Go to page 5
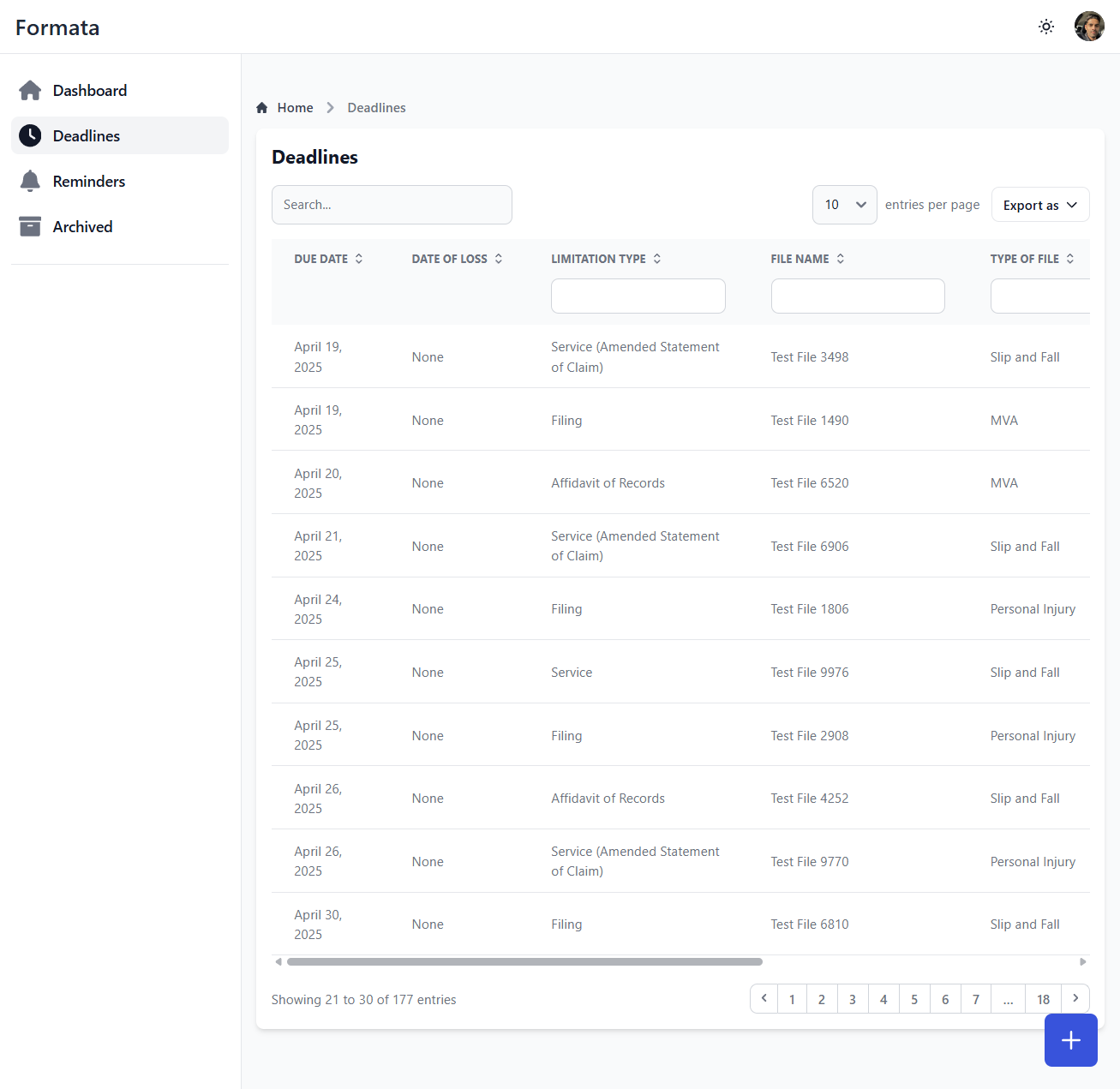The width and height of the screenshot is (1120, 1089). [x=914, y=999]
